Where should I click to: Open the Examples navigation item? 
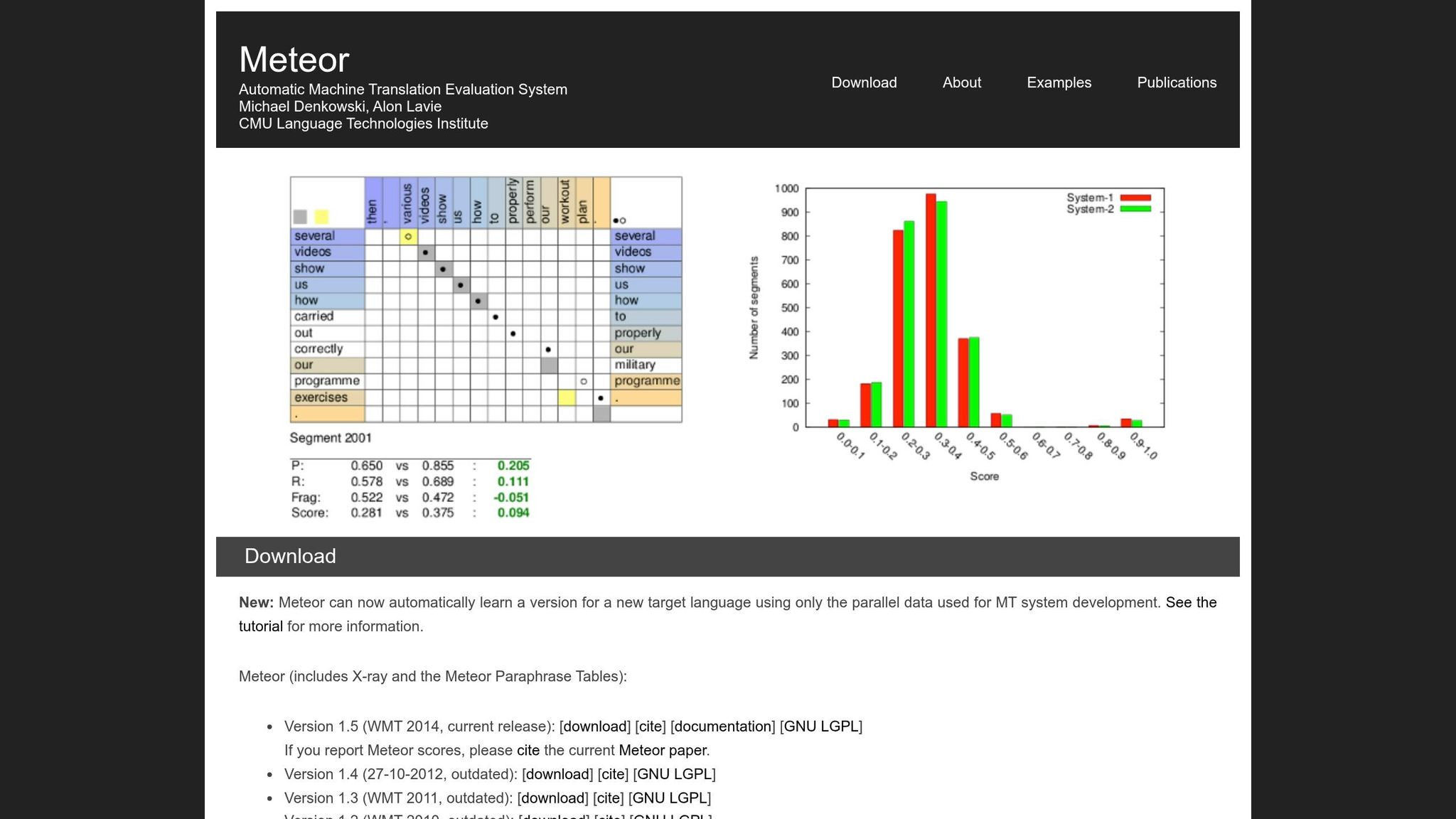click(1059, 82)
